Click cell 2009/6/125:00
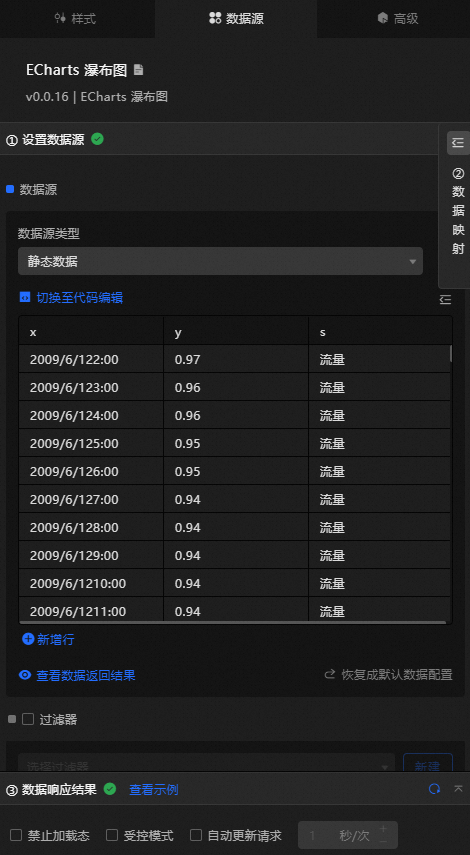470x855 pixels. tap(91, 443)
